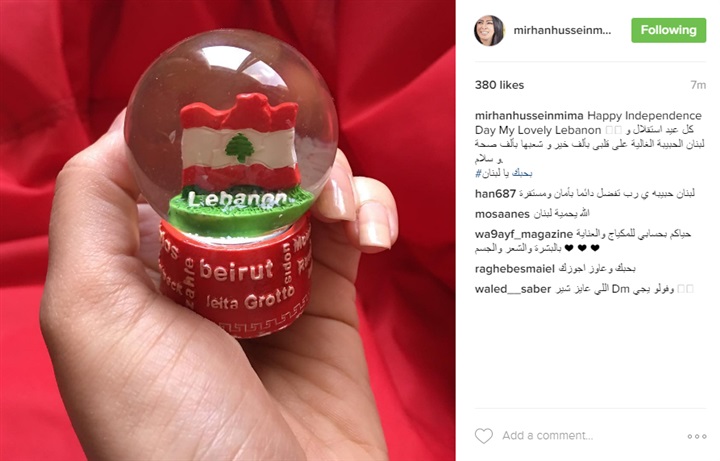View the 380 likes list
The height and width of the screenshot is (461, 720).
[499, 85]
